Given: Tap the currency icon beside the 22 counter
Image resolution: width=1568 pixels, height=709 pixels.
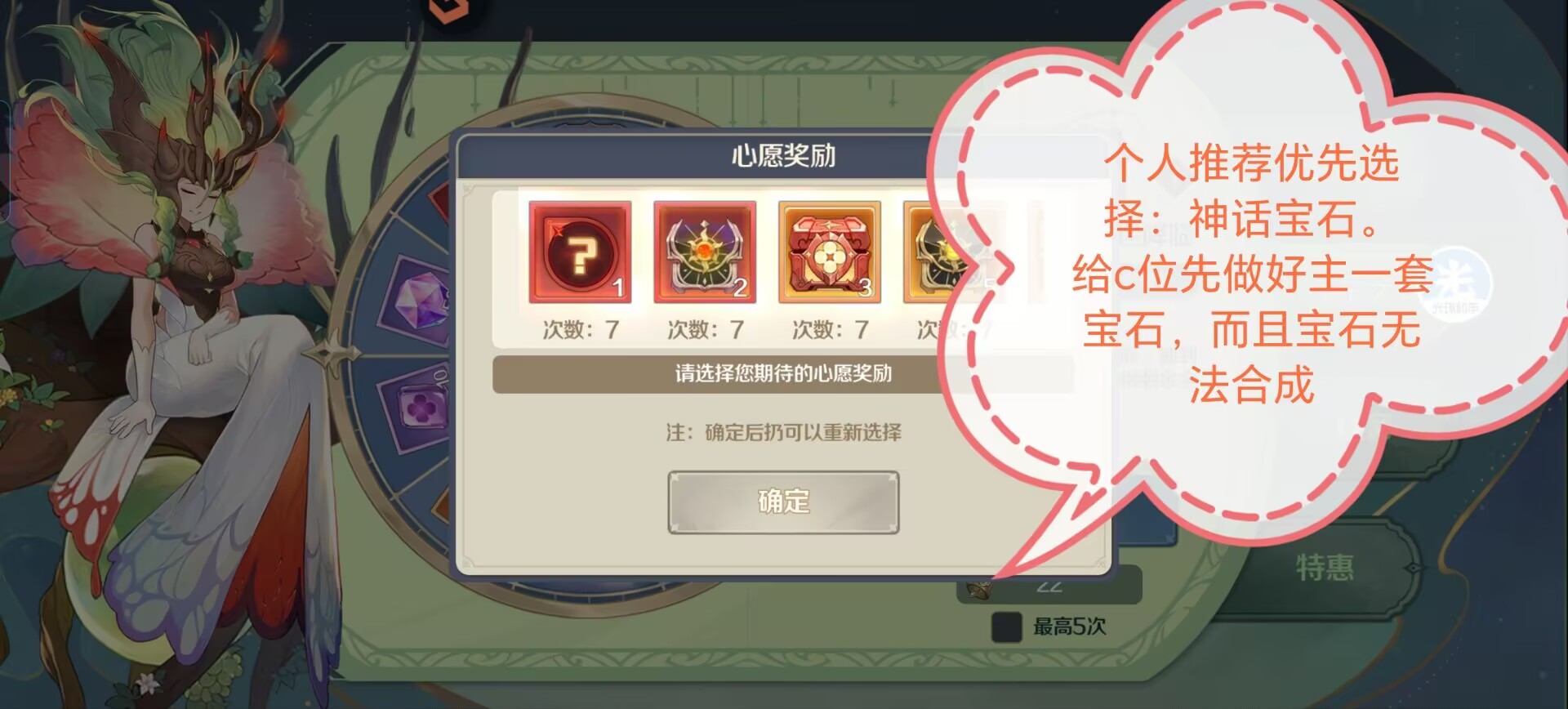Looking at the screenshot, I should point(978,589).
